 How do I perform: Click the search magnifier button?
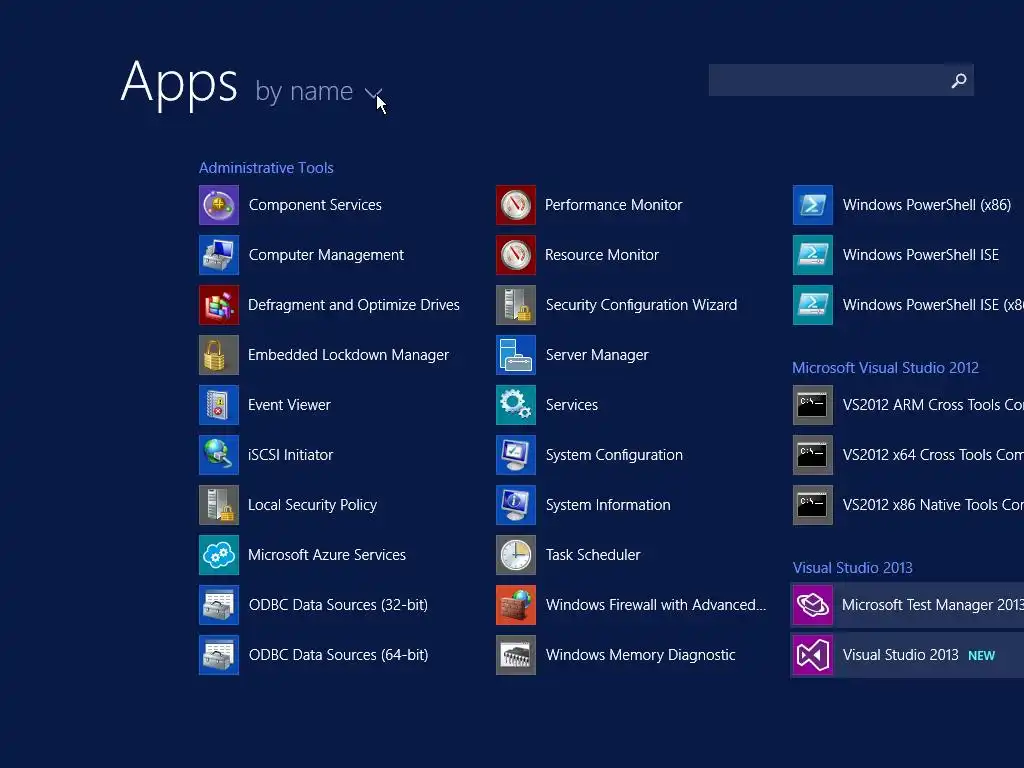tap(959, 80)
